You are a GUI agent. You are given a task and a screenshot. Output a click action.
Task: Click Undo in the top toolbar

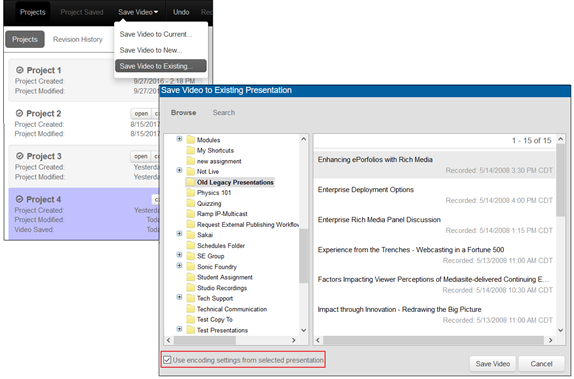pos(181,12)
